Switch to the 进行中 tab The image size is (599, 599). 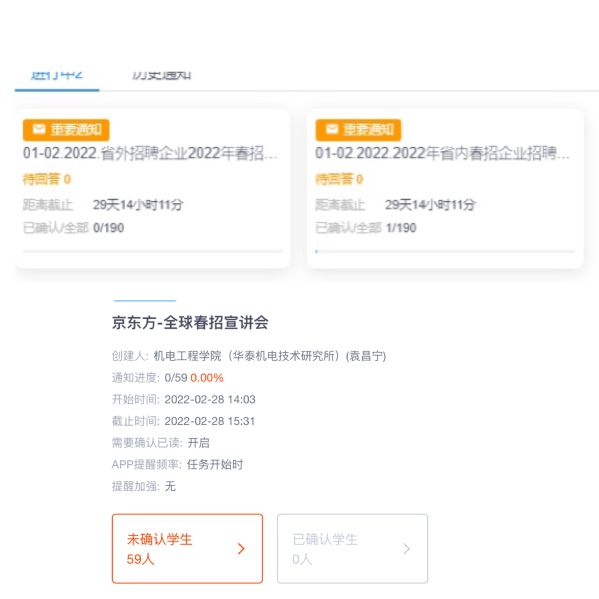pos(57,75)
